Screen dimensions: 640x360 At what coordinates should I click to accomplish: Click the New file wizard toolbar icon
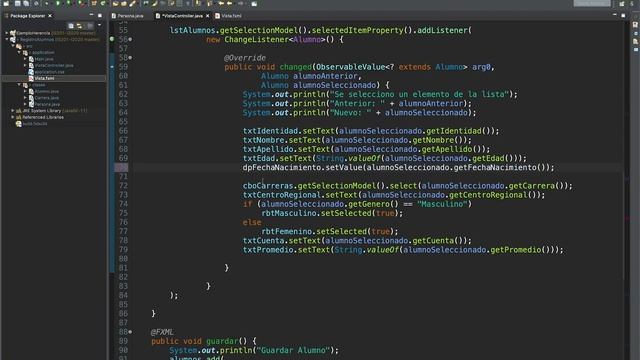(x=6, y=4)
